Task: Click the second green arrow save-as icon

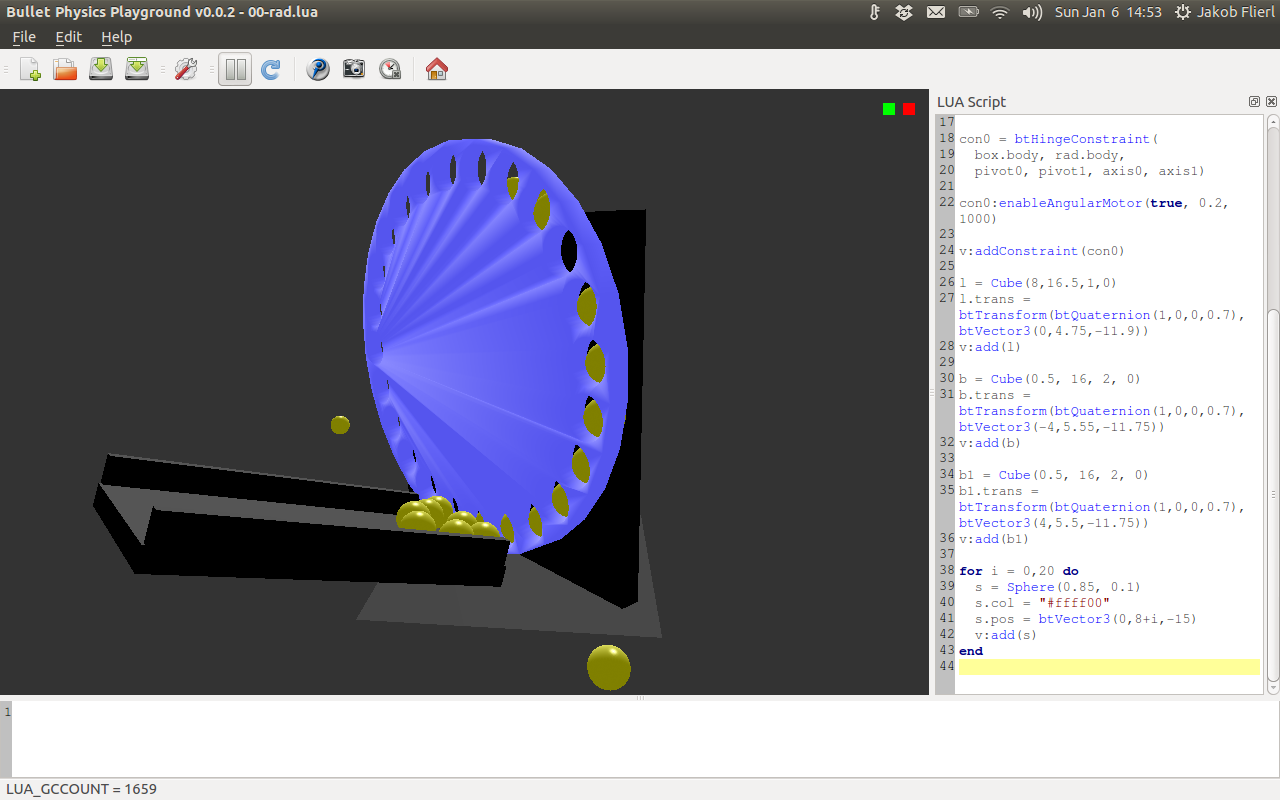Action: pyautogui.click(x=137, y=69)
